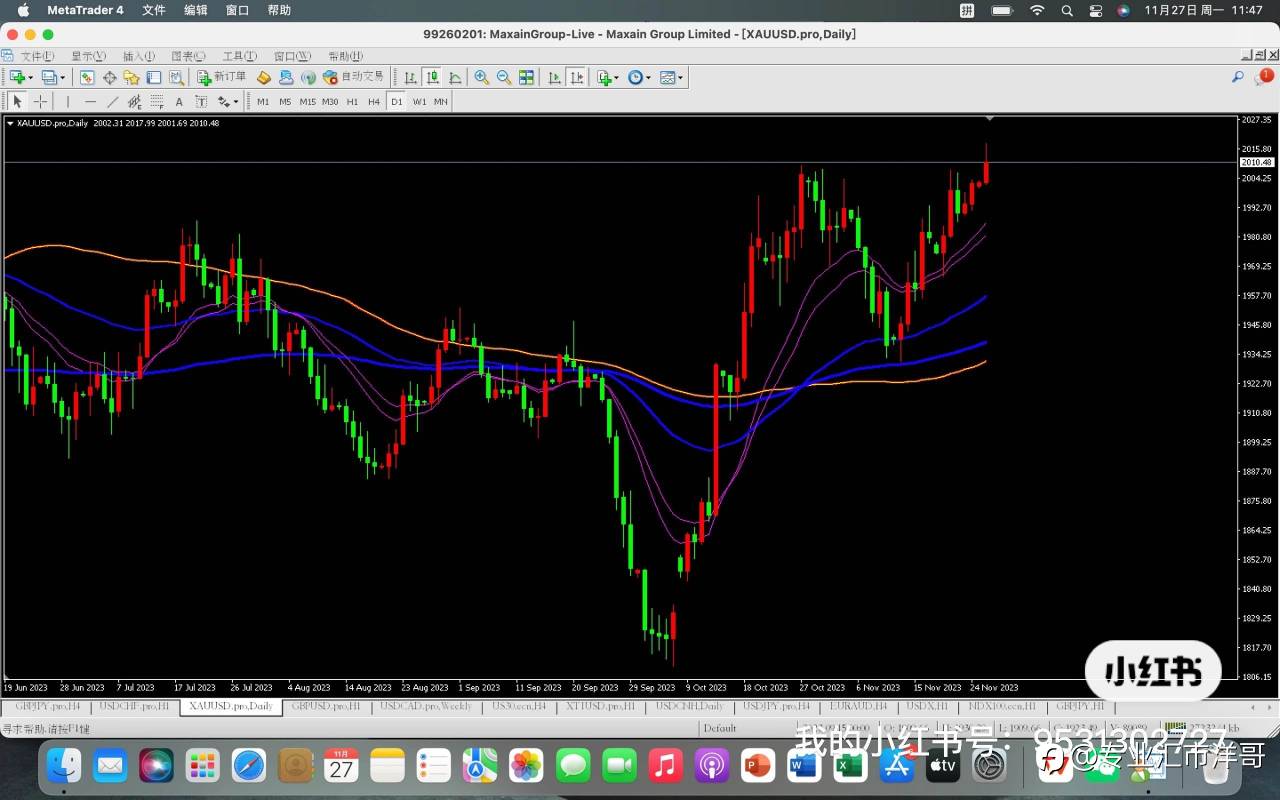Click the zoom out magnifier icon
The image size is (1280, 800).
click(503, 77)
